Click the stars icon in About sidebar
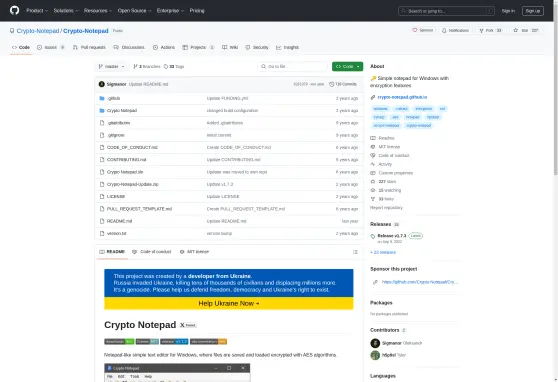 point(373,182)
